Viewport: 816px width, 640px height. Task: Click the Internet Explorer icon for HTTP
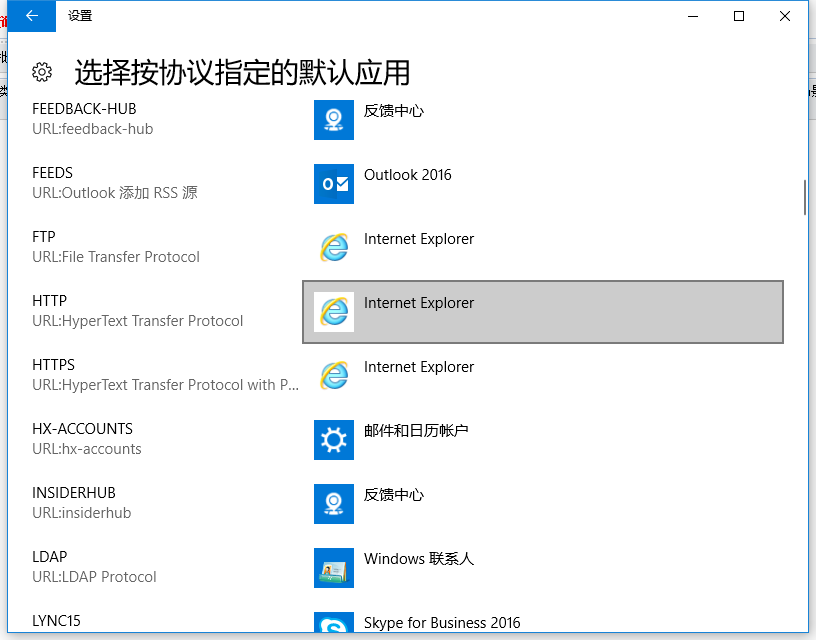pyautogui.click(x=333, y=312)
